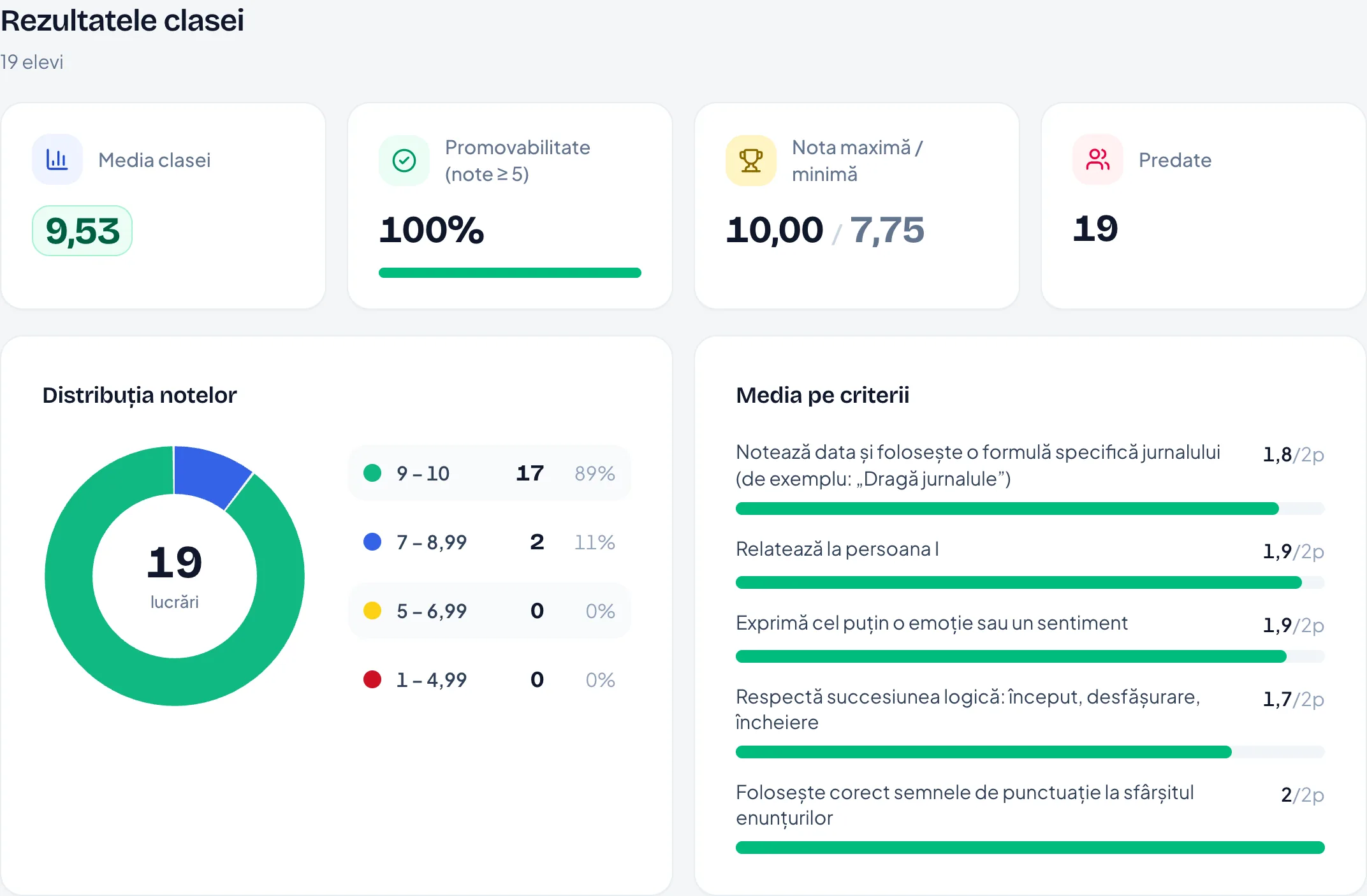Select the class average badge 9,53
The height and width of the screenshot is (896, 1367).
coord(82,231)
